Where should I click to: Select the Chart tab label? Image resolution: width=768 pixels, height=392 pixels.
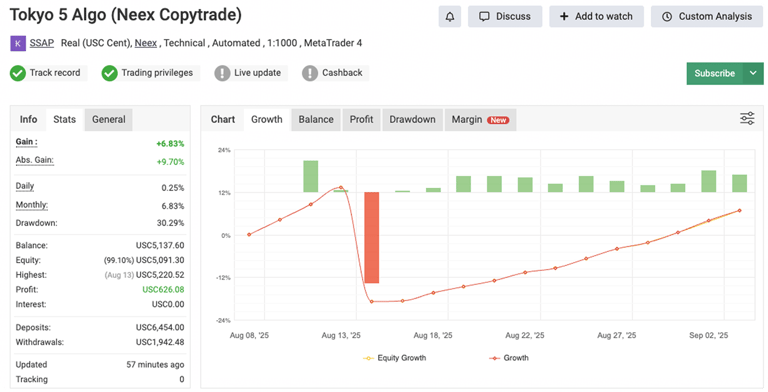[x=223, y=120]
